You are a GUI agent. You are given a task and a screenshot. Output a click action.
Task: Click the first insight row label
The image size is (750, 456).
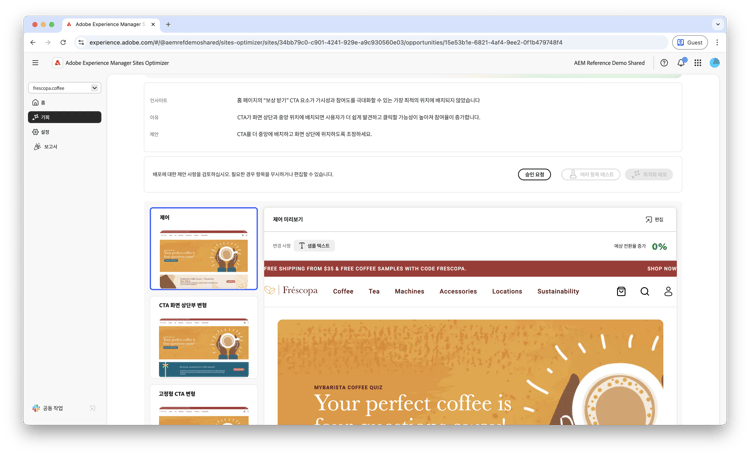[158, 100]
